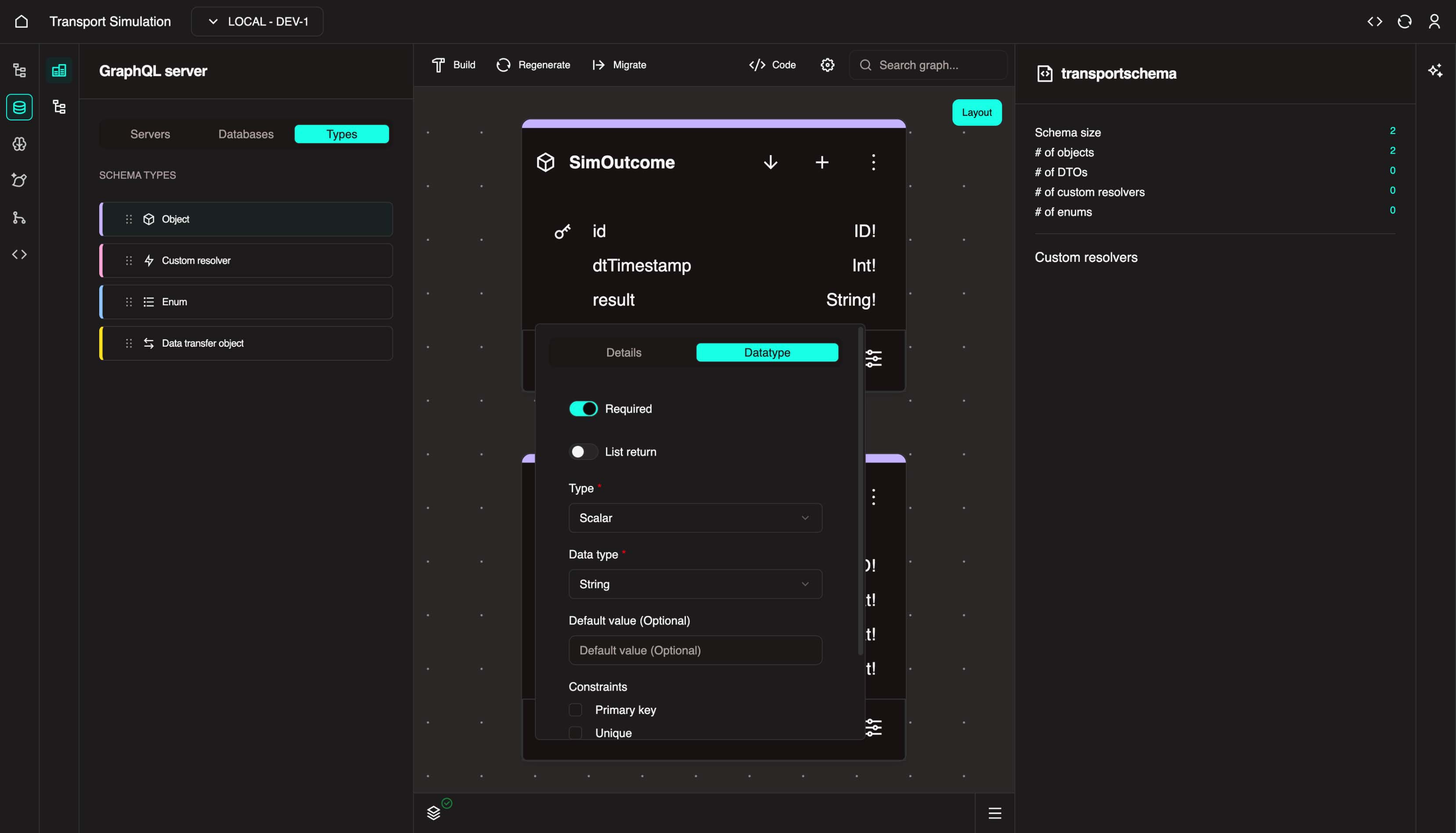The width and height of the screenshot is (1456, 833).
Task: Select the Enum schema type
Action: pos(246,301)
